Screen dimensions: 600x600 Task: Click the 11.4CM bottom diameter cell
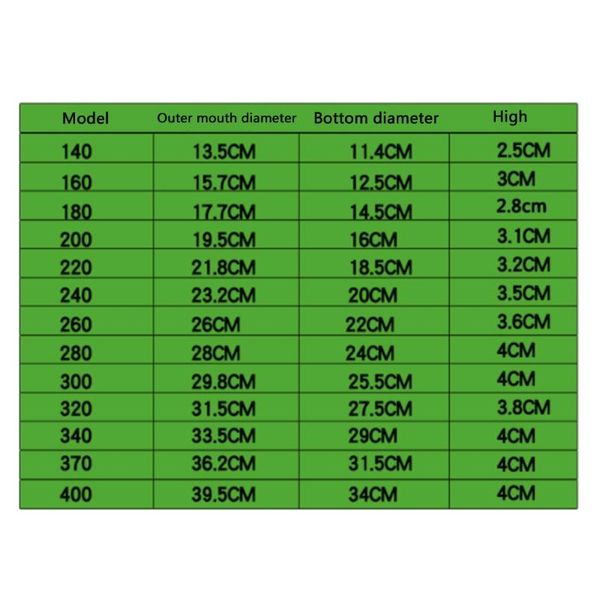click(x=380, y=154)
